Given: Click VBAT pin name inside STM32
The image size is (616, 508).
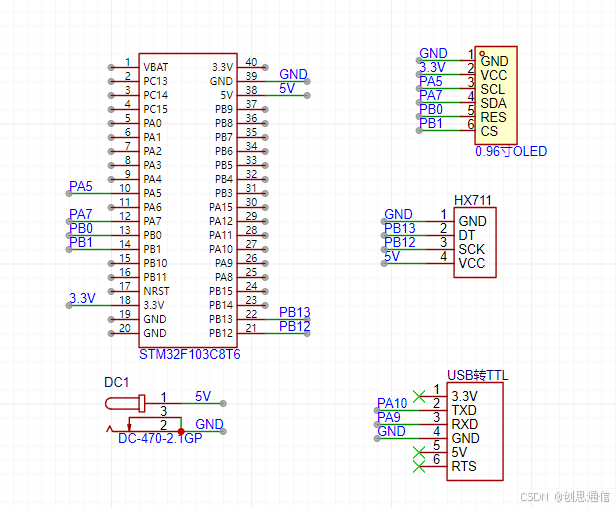Looking at the screenshot, I should pyautogui.click(x=156, y=67).
